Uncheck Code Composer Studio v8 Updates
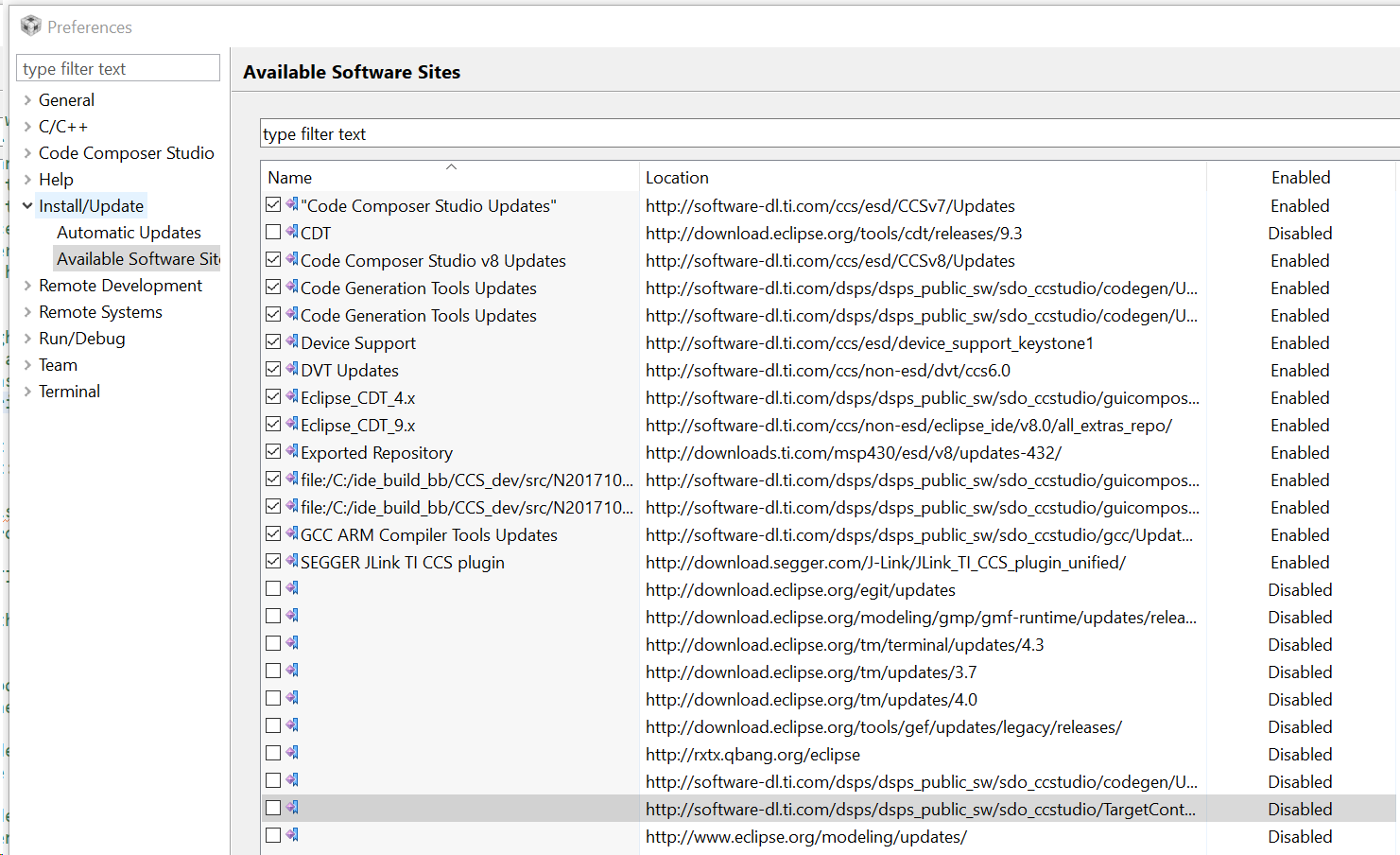The width and height of the screenshot is (1400, 855). click(273, 259)
